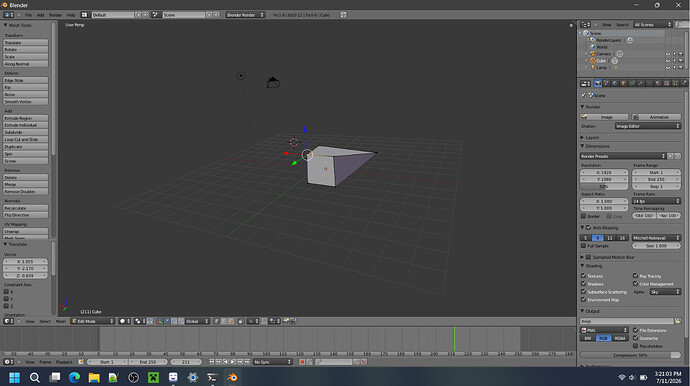Click the Loop Cut and Slide button
The height and width of the screenshot is (386, 690).
26,140
